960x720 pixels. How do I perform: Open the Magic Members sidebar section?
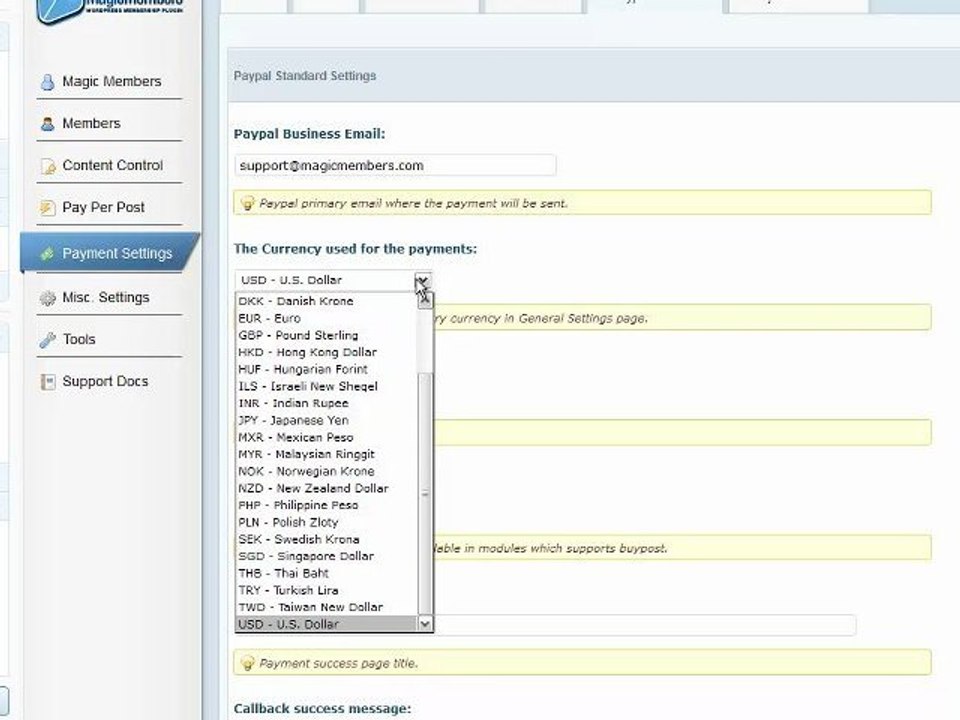coord(111,81)
